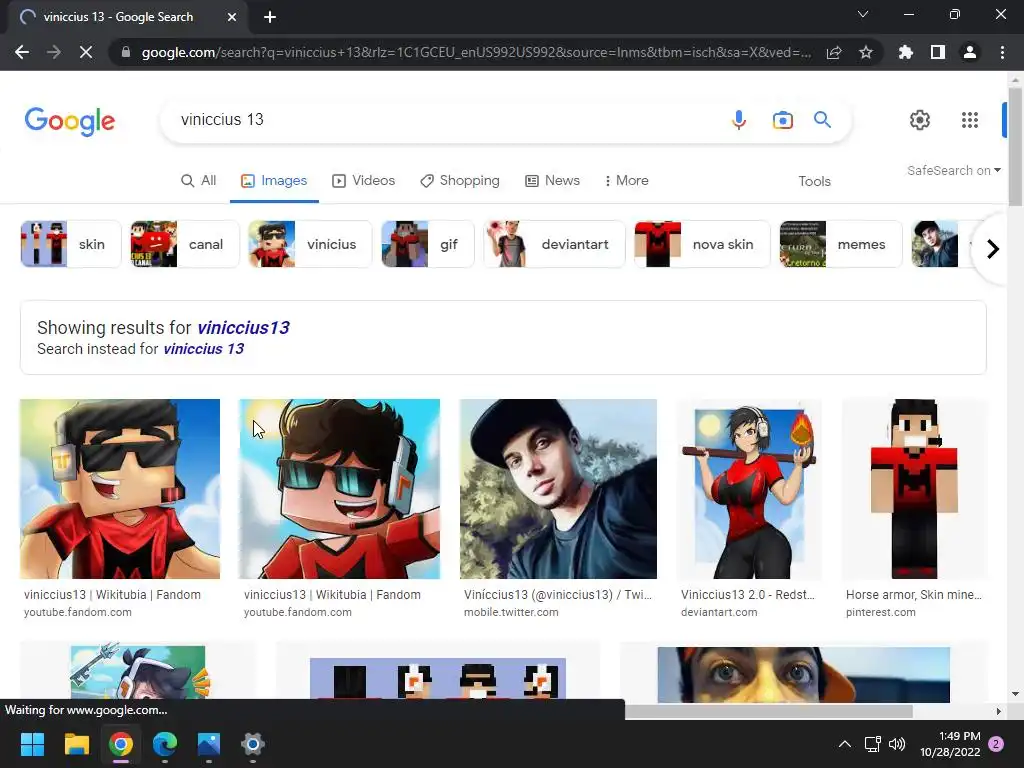Open notification center badge
Image resolution: width=1024 pixels, height=768 pixels.
996,744
